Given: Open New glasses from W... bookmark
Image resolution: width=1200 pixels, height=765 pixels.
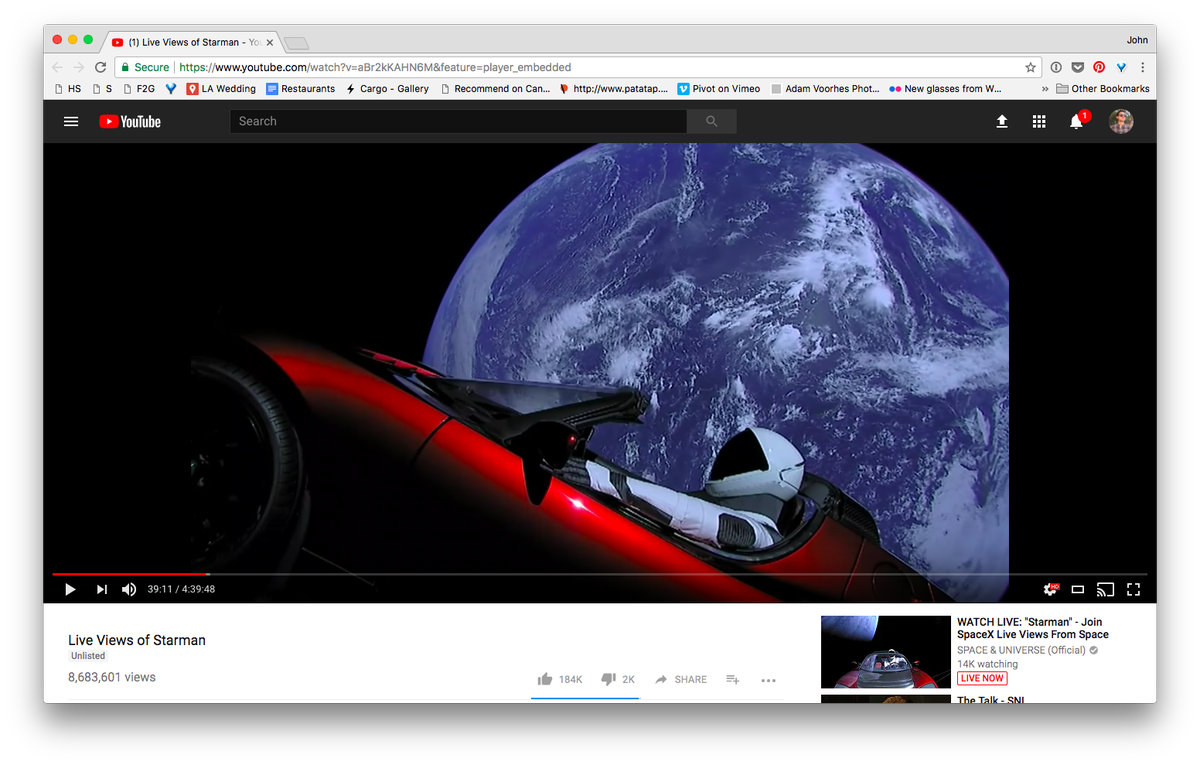Looking at the screenshot, I should (945, 88).
